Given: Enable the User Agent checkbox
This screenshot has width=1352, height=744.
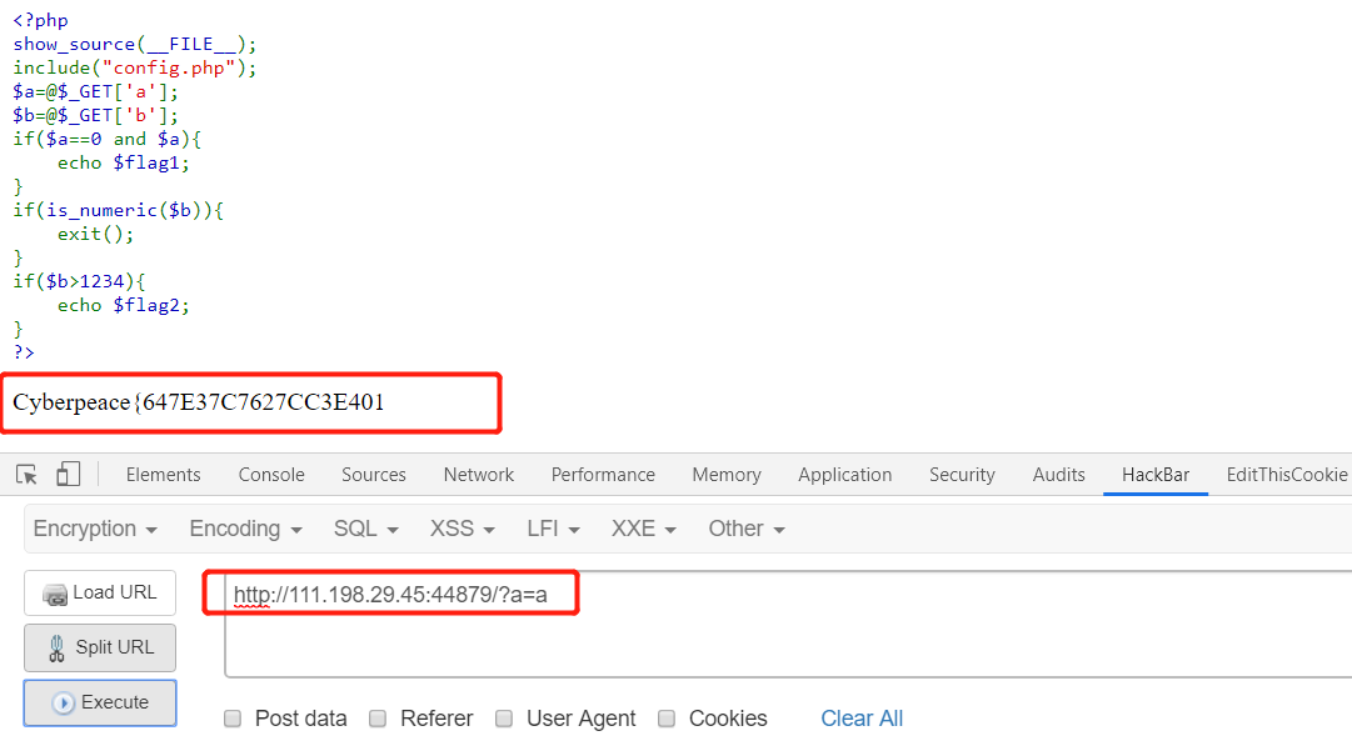Looking at the screenshot, I should pyautogui.click(x=505, y=719).
